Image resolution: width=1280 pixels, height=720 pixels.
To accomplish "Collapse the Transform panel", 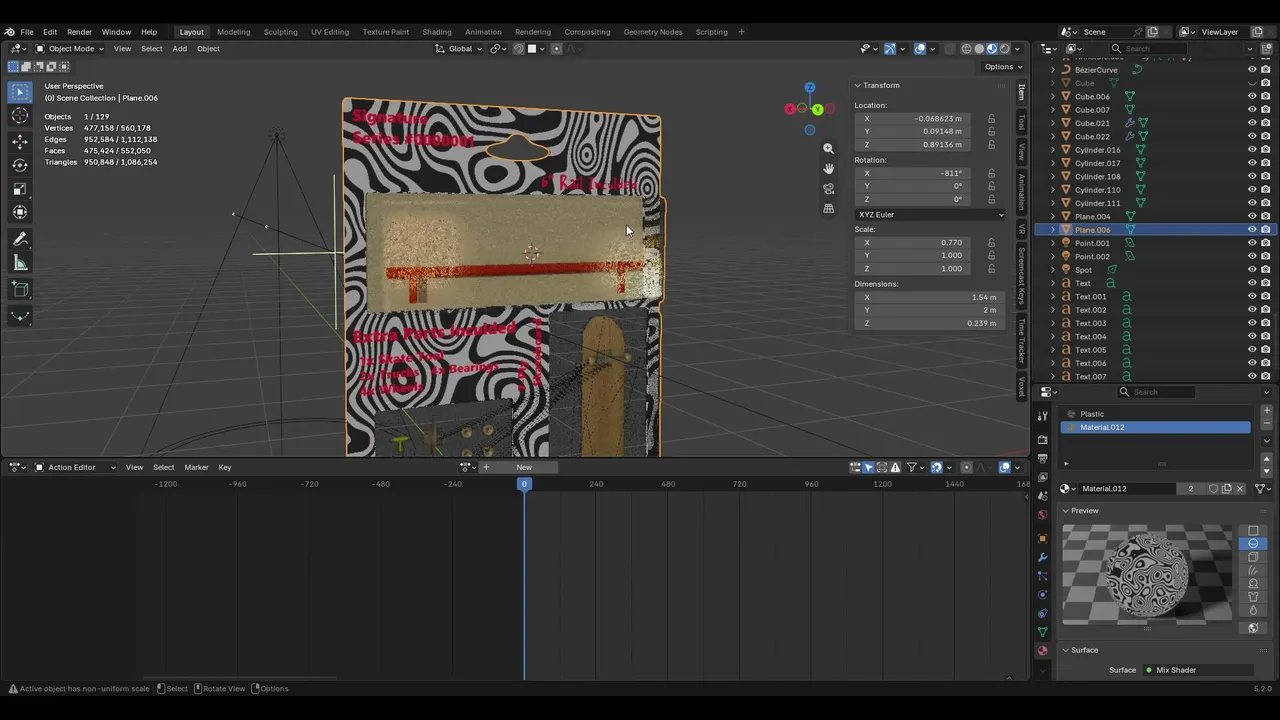I will 858,86.
